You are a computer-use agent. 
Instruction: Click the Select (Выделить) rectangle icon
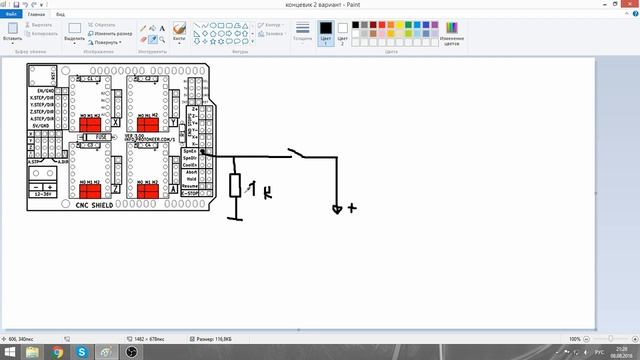click(x=75, y=28)
